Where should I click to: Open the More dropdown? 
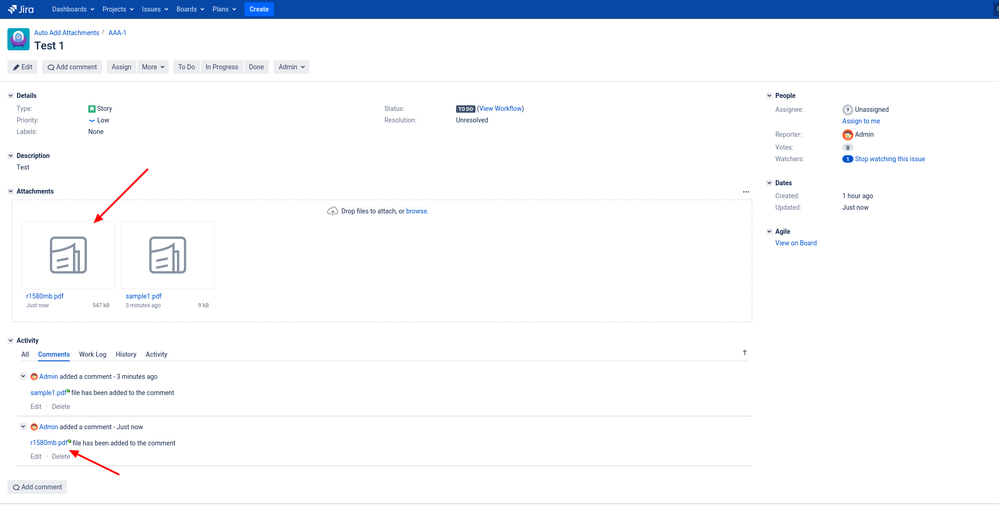tap(153, 67)
